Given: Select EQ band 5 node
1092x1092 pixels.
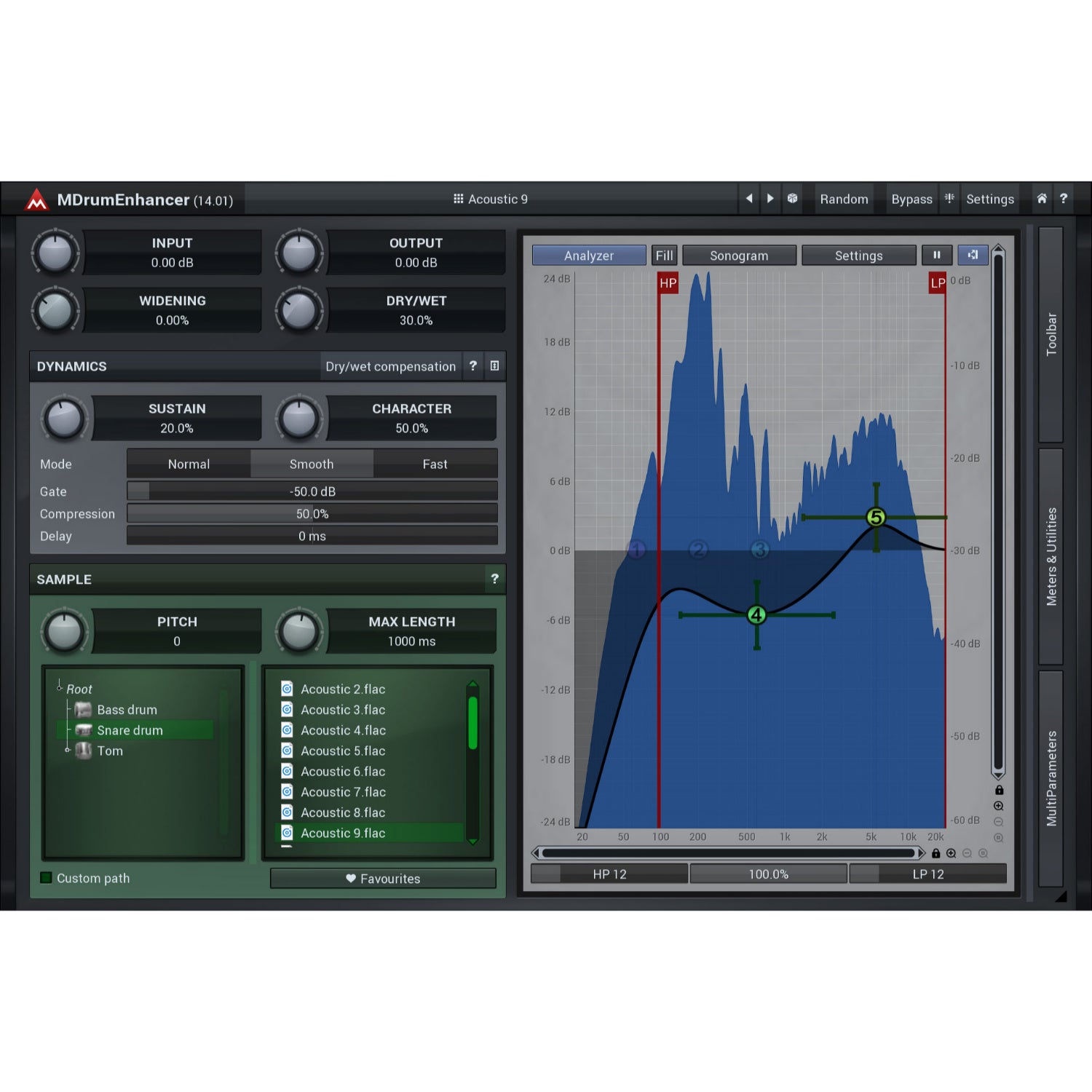Looking at the screenshot, I should 876,517.
